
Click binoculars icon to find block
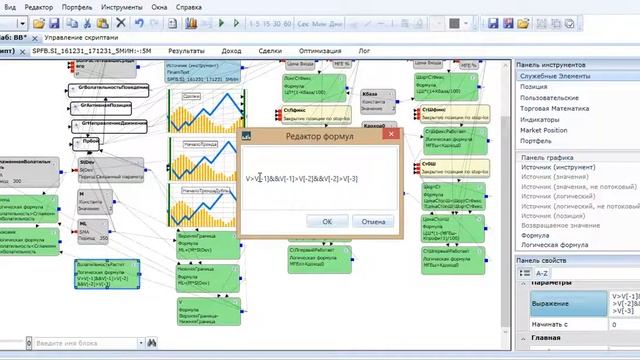pos(152,343)
